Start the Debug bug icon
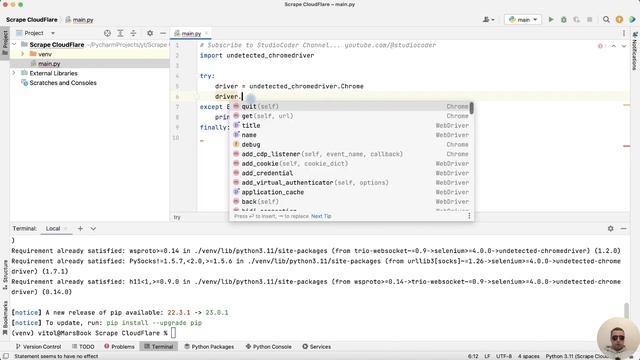This screenshot has width=640, height=360. (x=564, y=20)
